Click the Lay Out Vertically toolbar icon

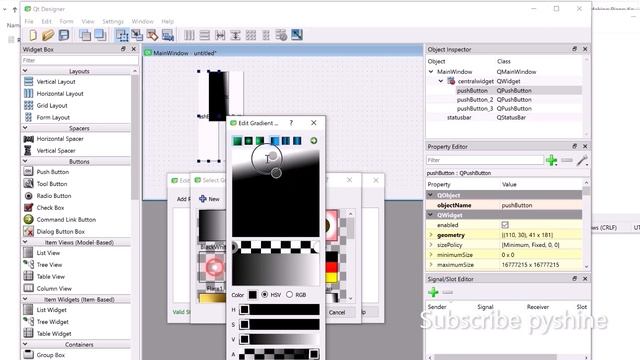204,36
